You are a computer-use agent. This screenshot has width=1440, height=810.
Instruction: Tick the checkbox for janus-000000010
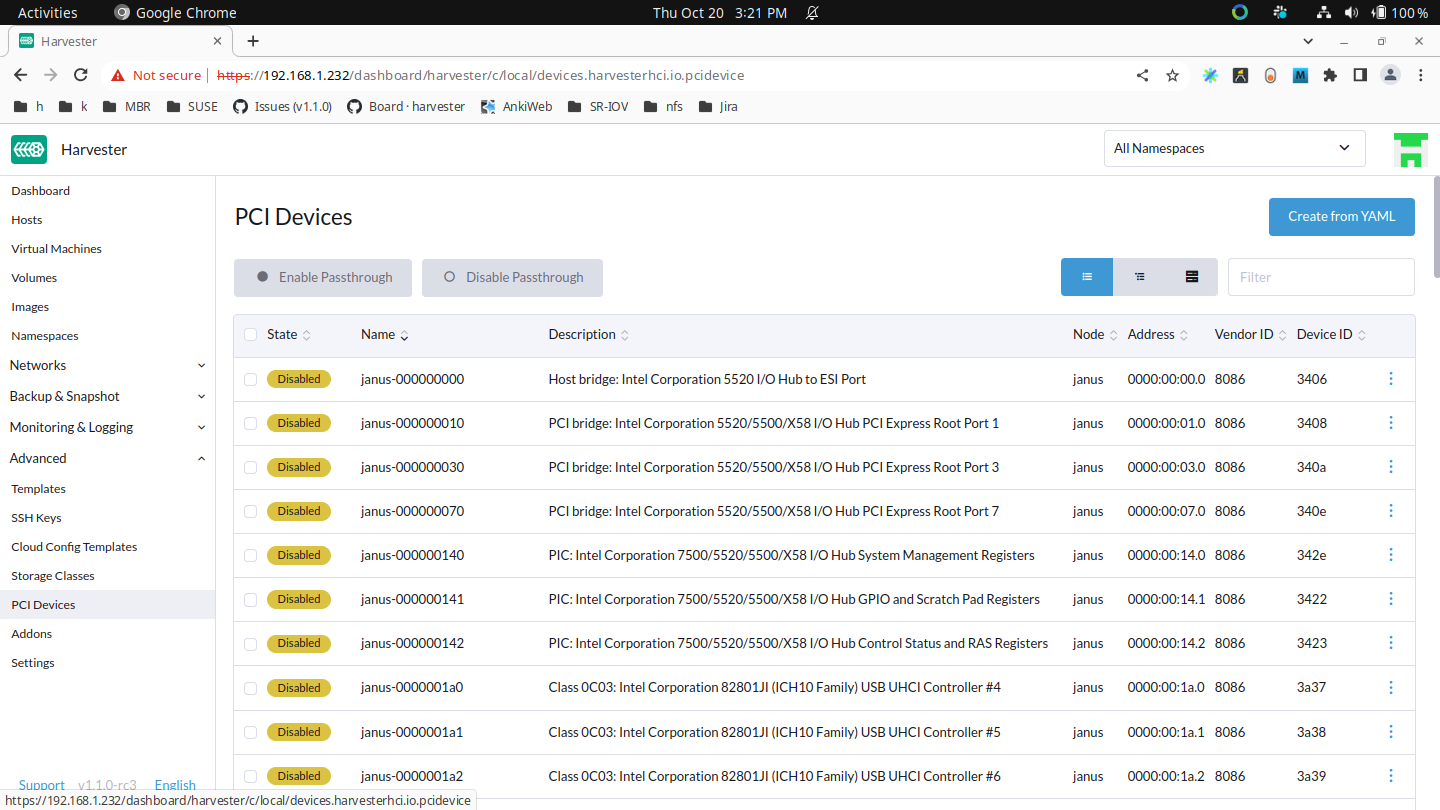(x=251, y=423)
